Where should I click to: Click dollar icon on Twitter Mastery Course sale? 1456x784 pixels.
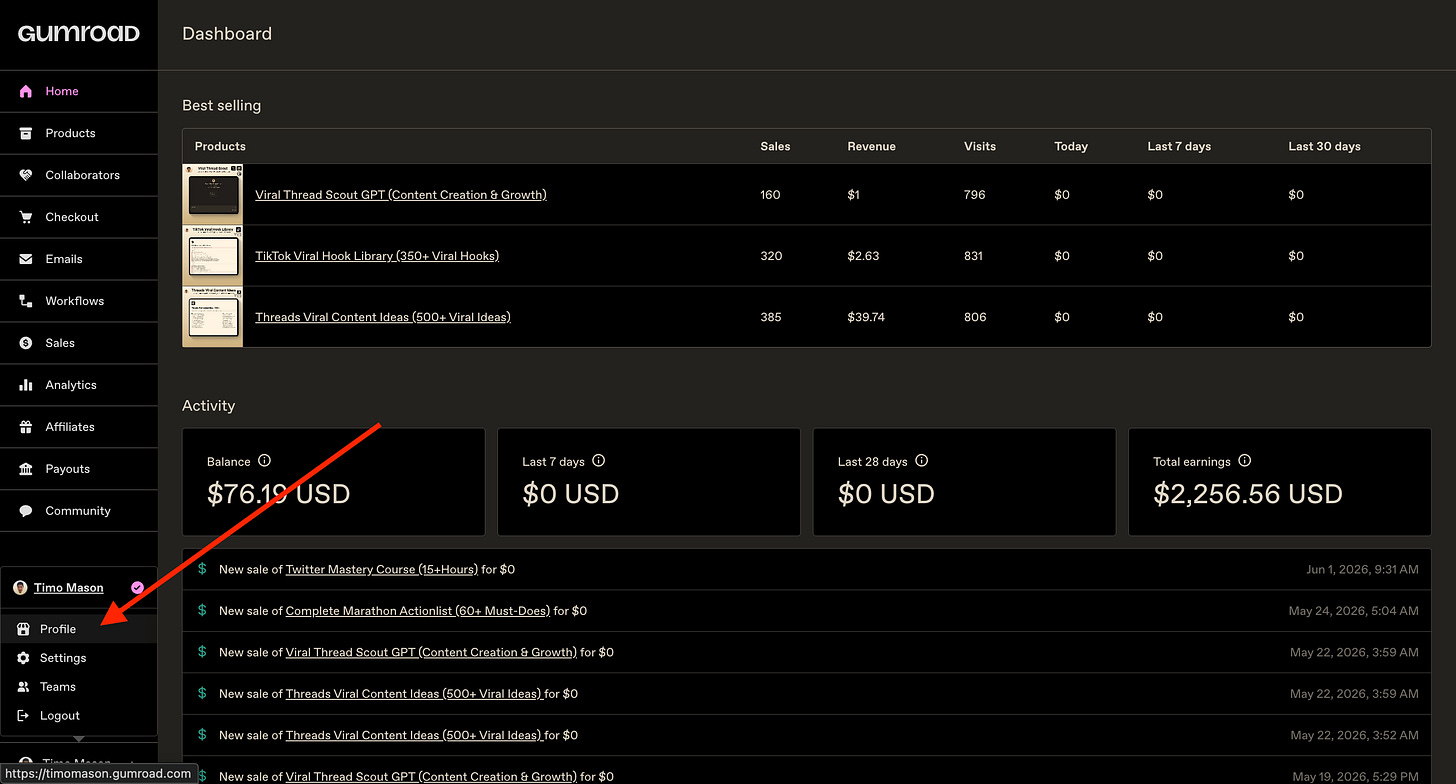[x=202, y=569]
